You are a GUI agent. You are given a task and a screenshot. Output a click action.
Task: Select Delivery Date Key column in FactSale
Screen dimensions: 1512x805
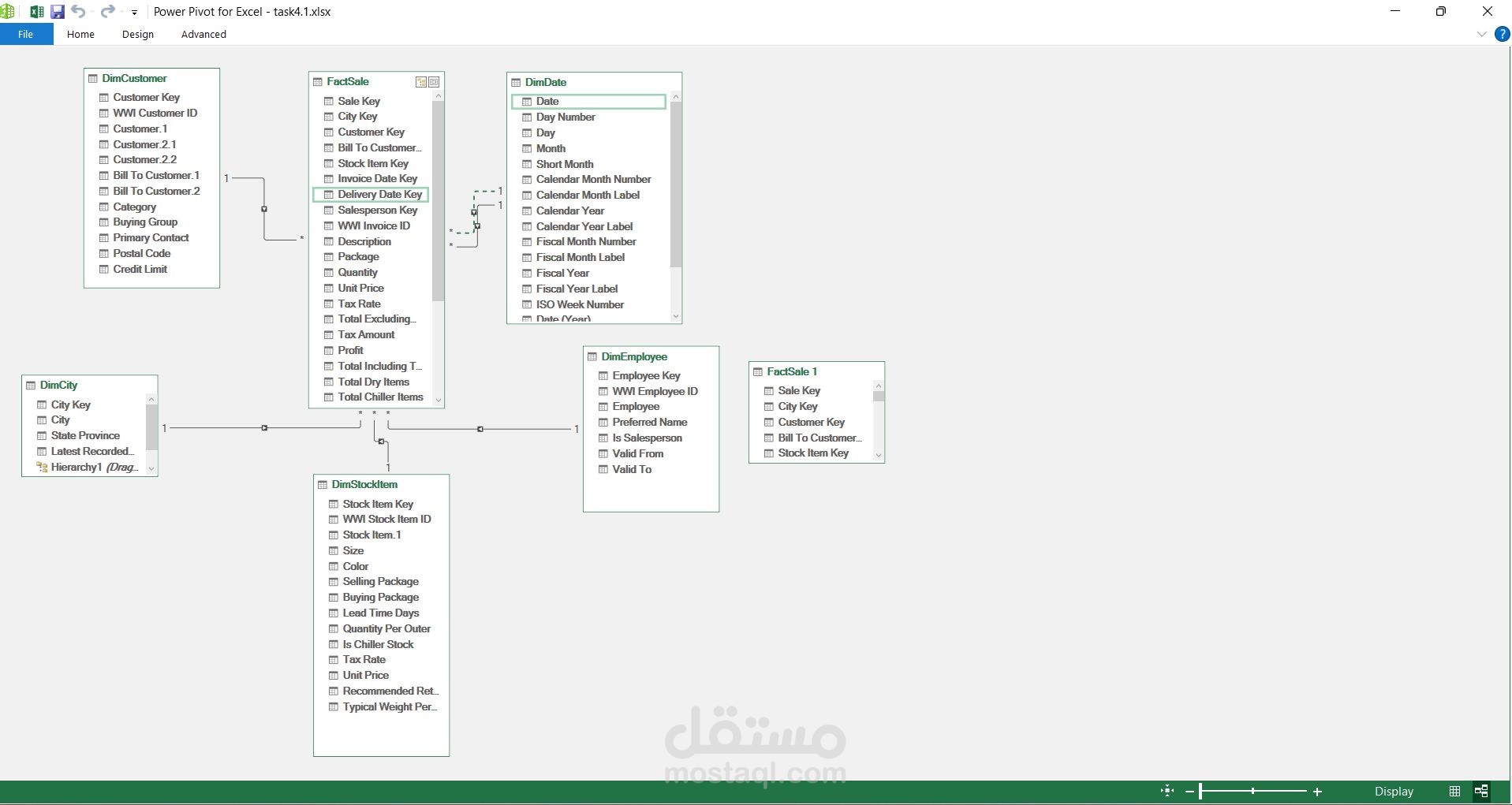[x=371, y=195]
